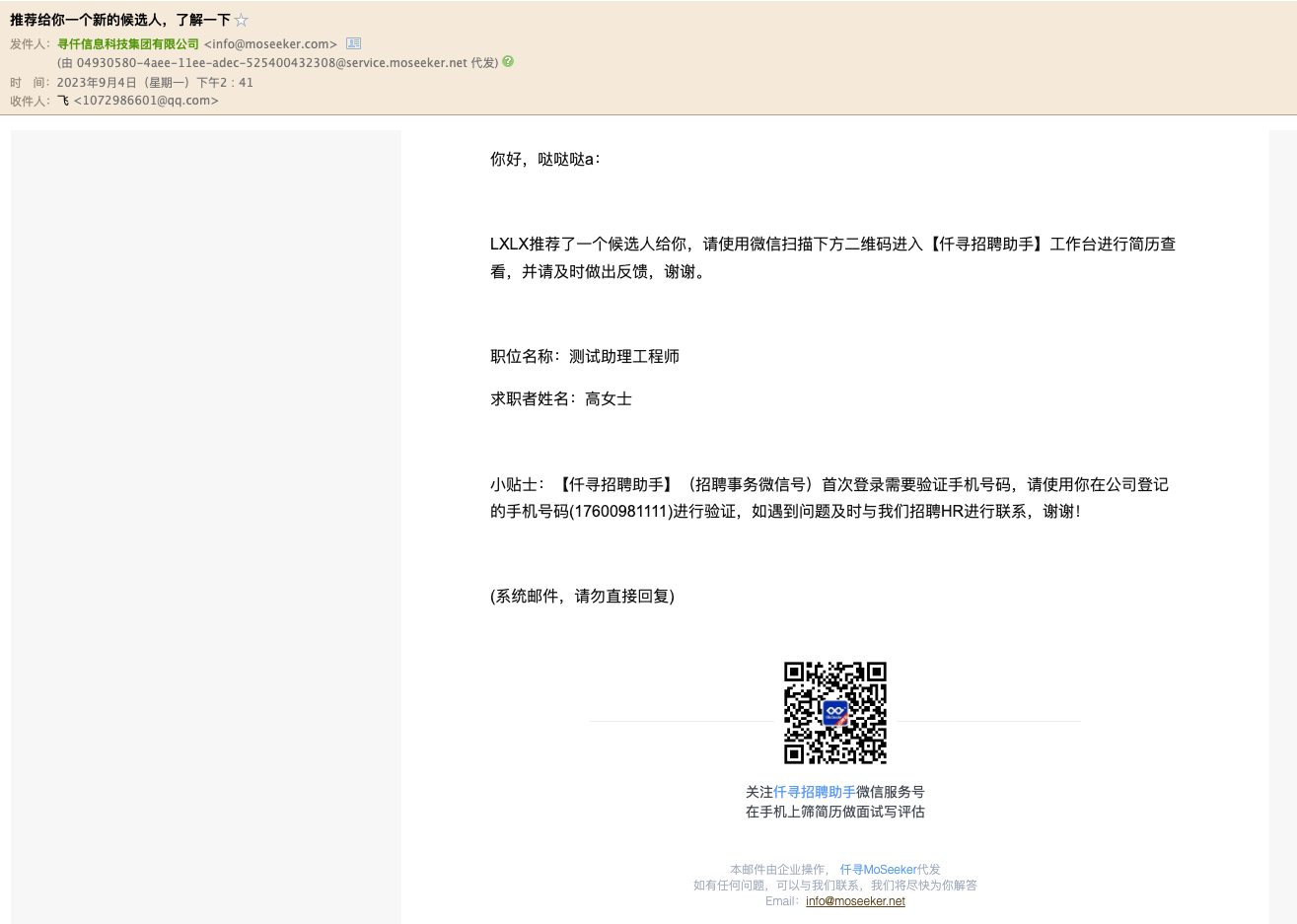Open the sender contact card icon
This screenshot has height=924, width=1297.
coord(354,43)
